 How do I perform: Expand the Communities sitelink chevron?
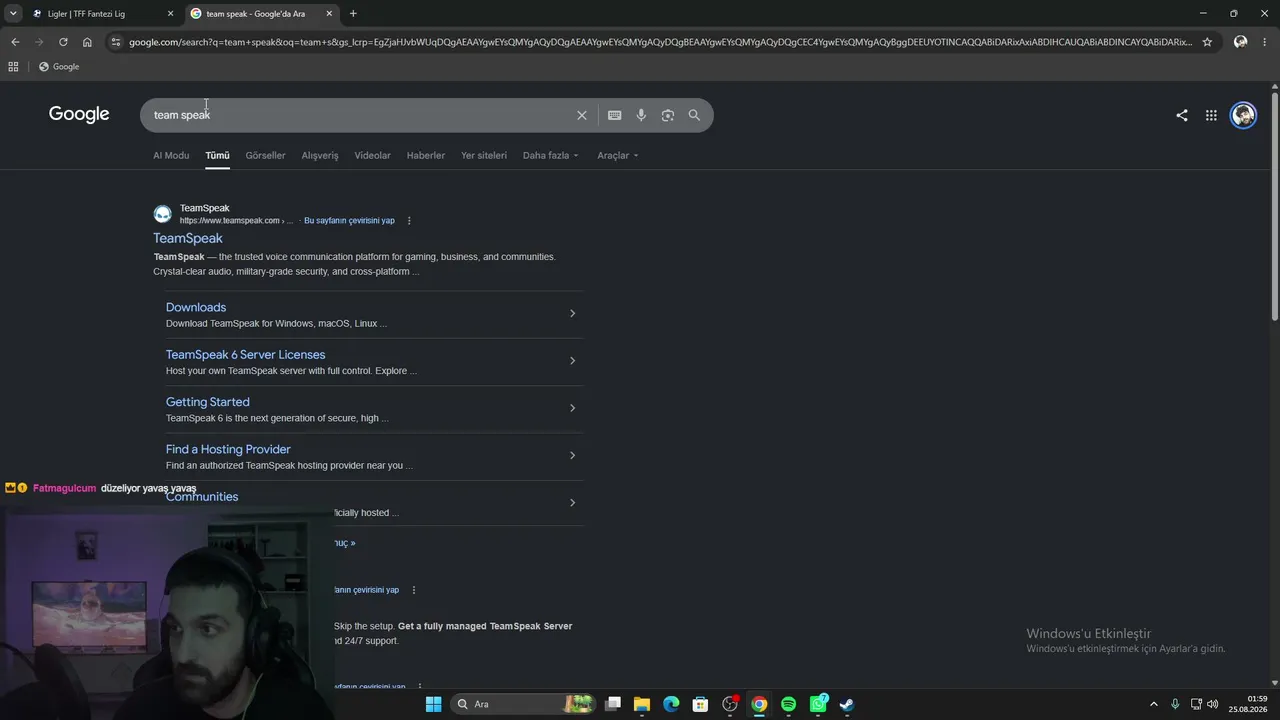[572, 503]
